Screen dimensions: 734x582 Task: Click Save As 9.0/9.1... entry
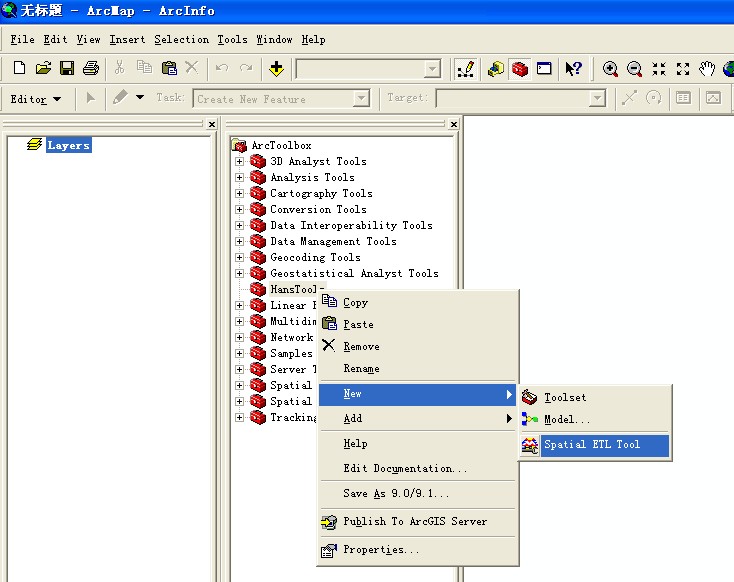(x=418, y=494)
